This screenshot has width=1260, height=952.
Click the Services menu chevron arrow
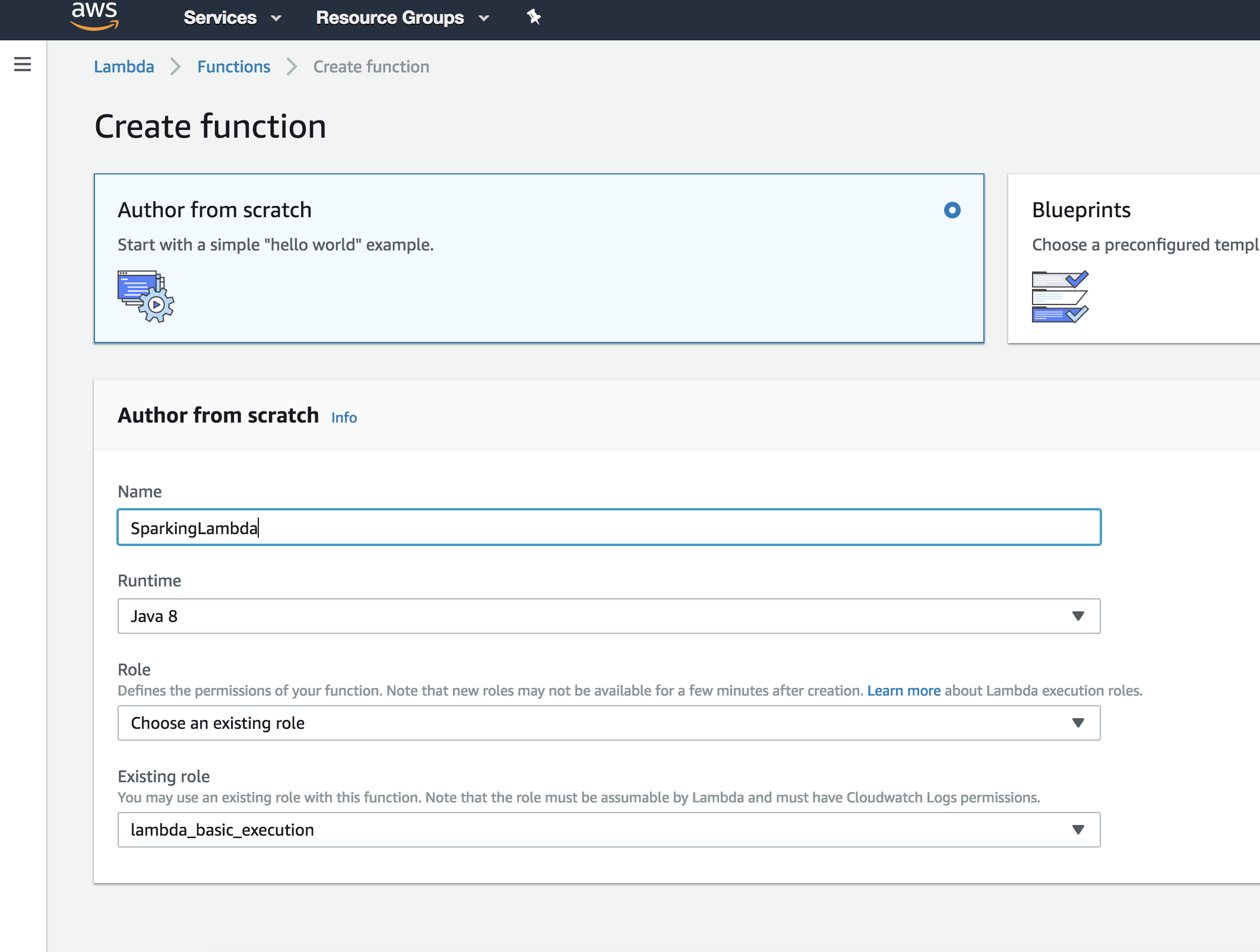[x=276, y=18]
